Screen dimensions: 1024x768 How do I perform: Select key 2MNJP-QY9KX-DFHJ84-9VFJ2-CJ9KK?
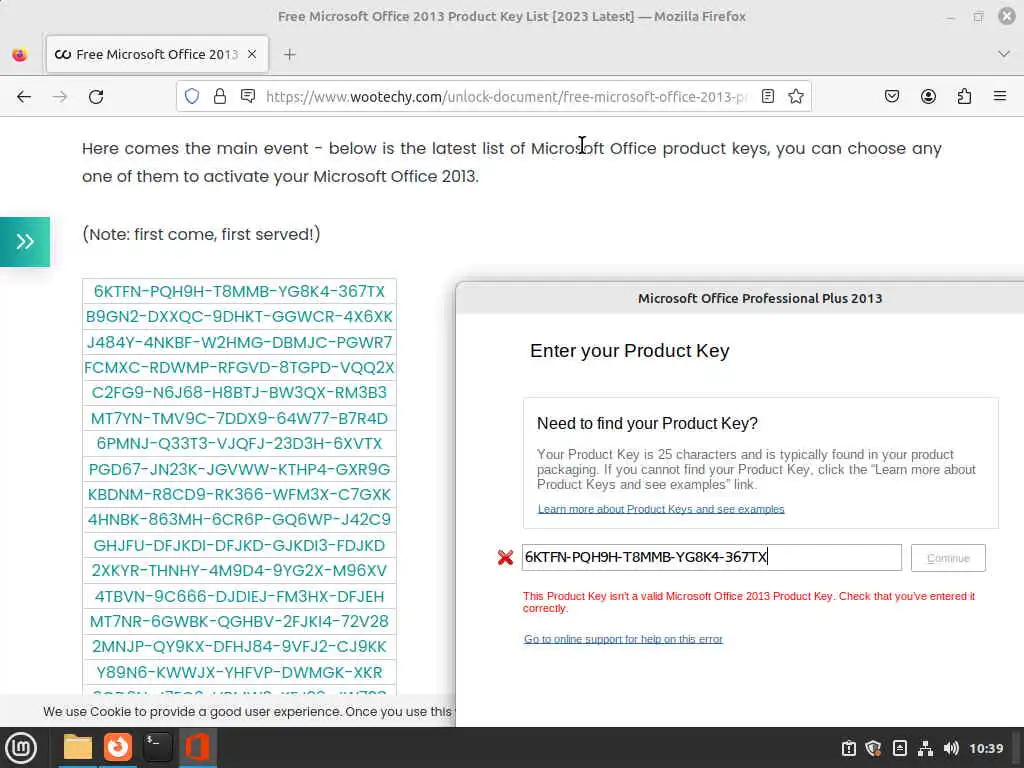[239, 647]
